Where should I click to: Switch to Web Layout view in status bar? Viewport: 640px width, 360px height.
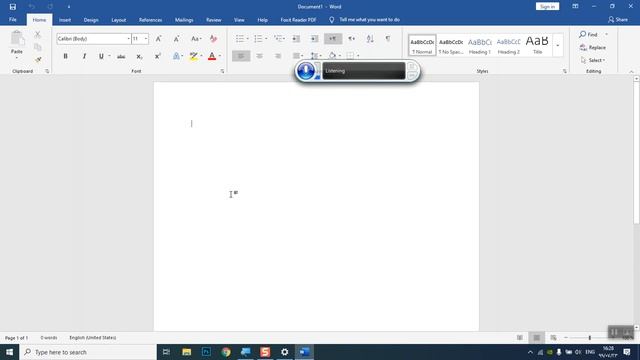(x=553, y=338)
